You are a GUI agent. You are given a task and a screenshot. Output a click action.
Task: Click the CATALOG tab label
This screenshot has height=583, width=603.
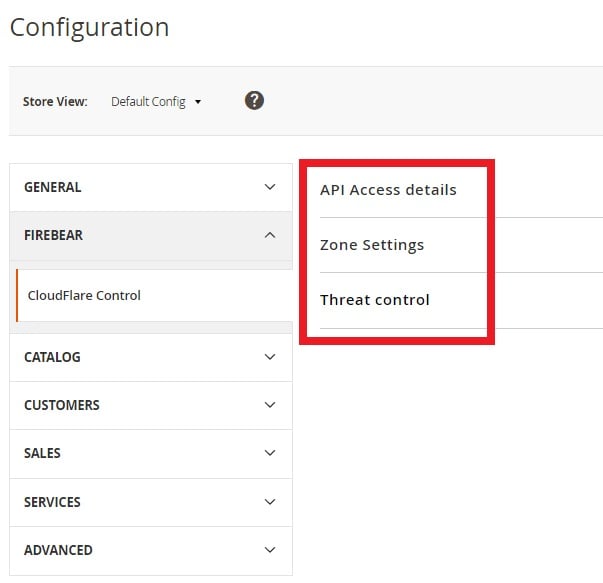[x=52, y=357]
